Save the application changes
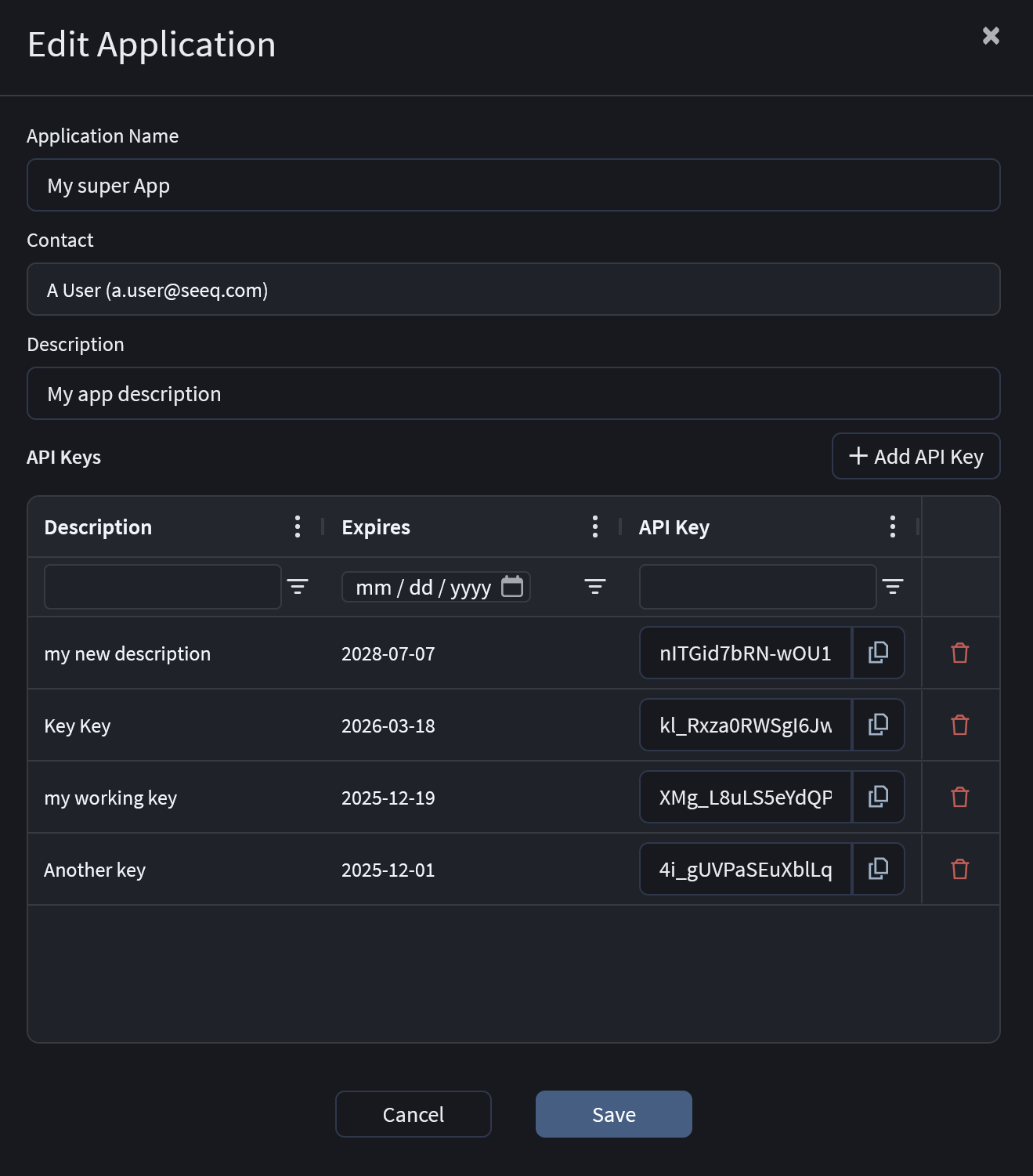 613,1114
